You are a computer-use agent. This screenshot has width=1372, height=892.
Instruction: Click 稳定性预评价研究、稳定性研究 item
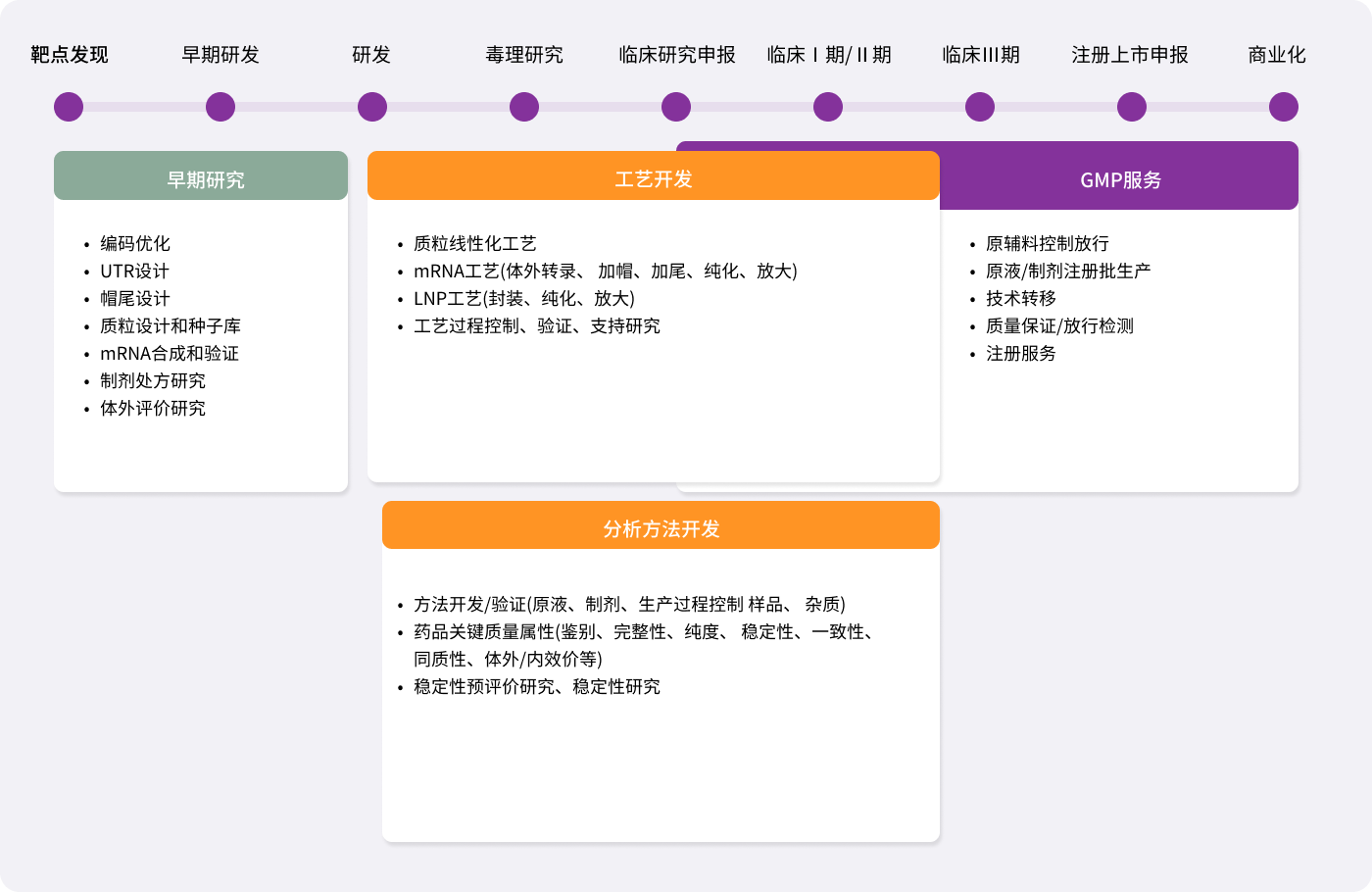coord(537,686)
